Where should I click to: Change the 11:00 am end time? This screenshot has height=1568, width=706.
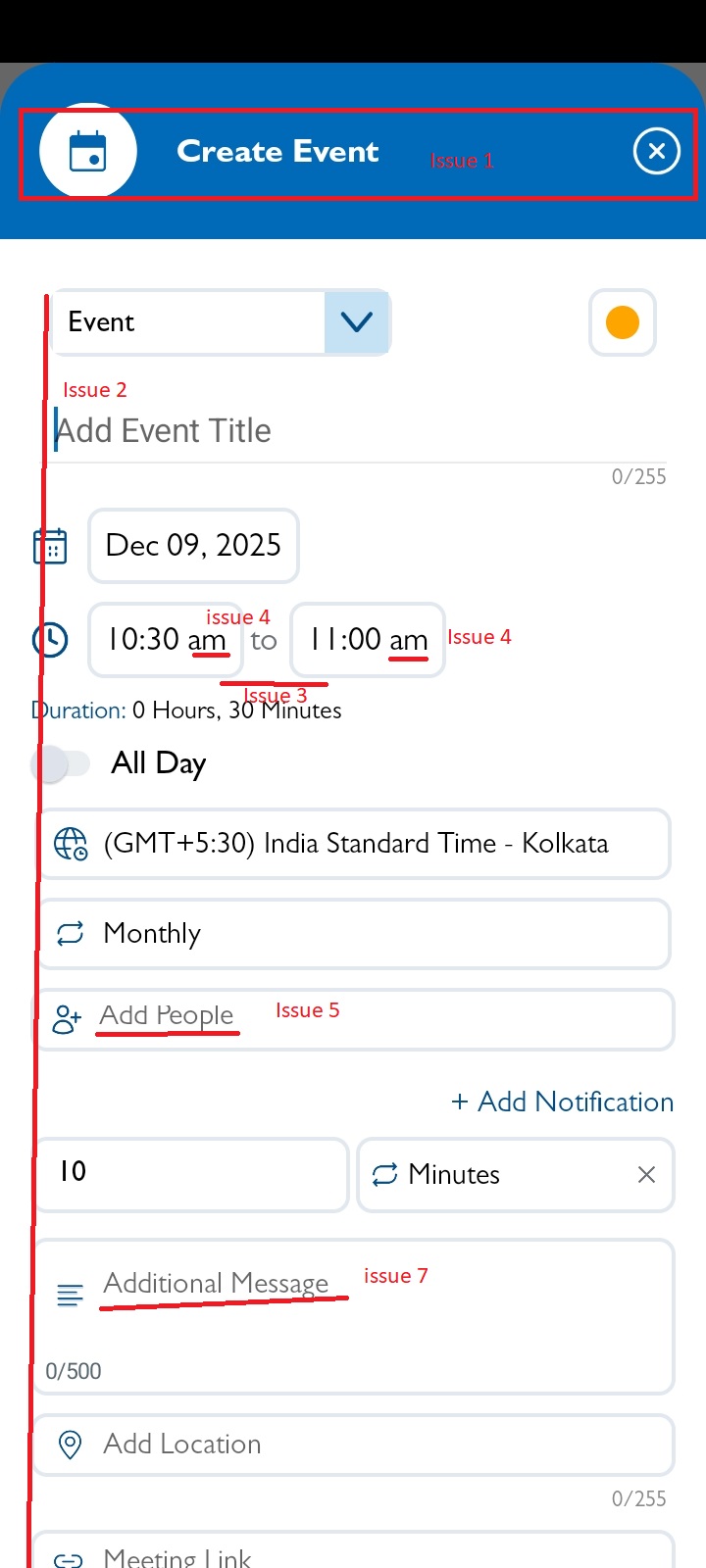point(368,640)
